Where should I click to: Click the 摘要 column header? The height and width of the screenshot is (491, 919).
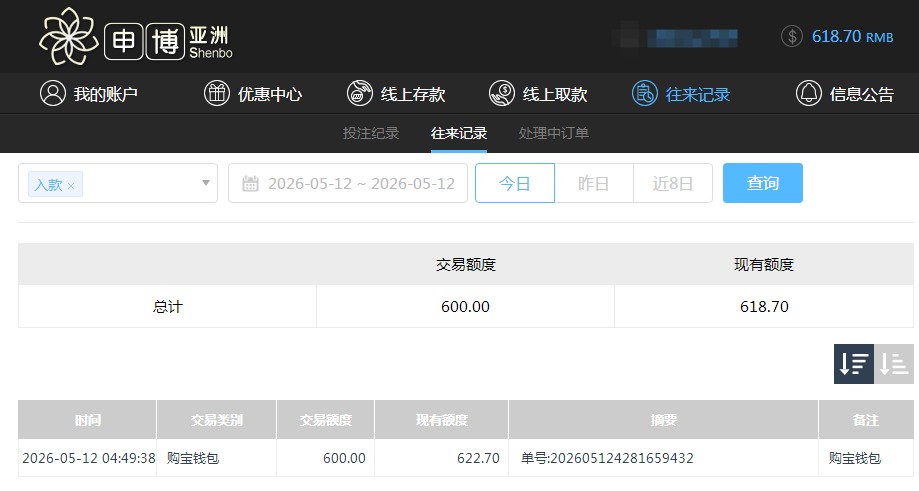(663, 420)
